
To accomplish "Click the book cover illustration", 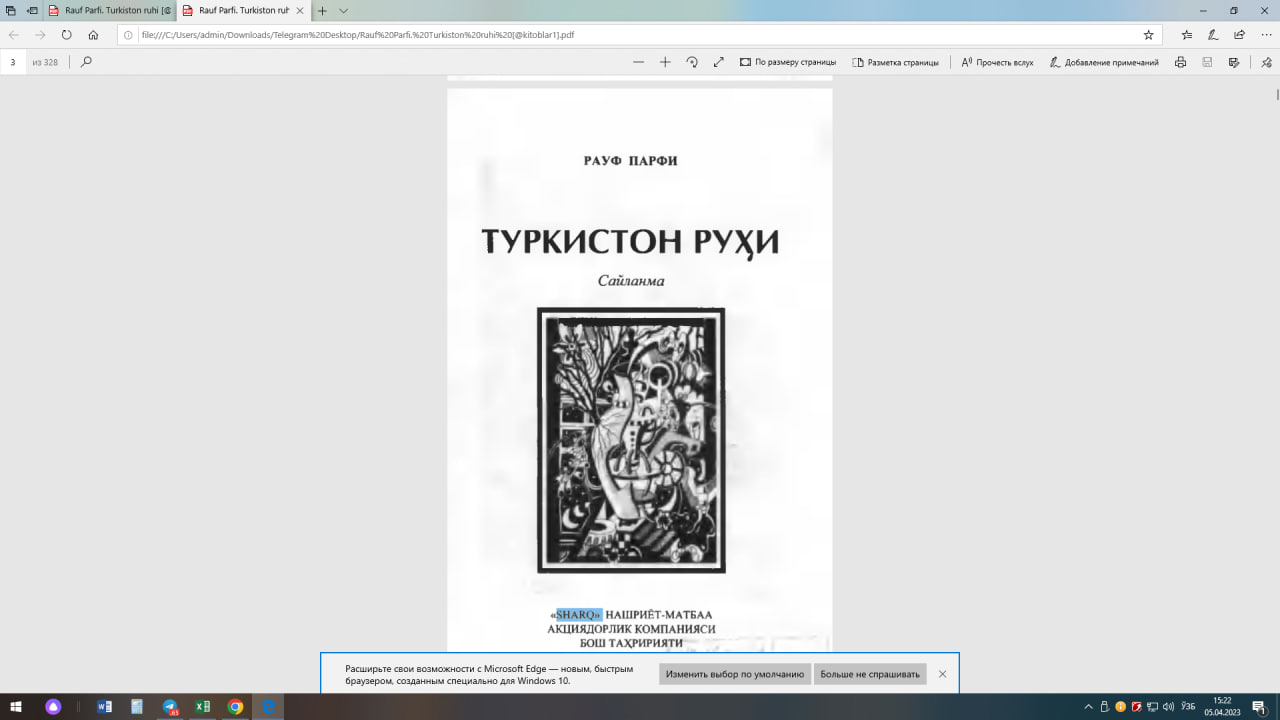I will point(631,440).
